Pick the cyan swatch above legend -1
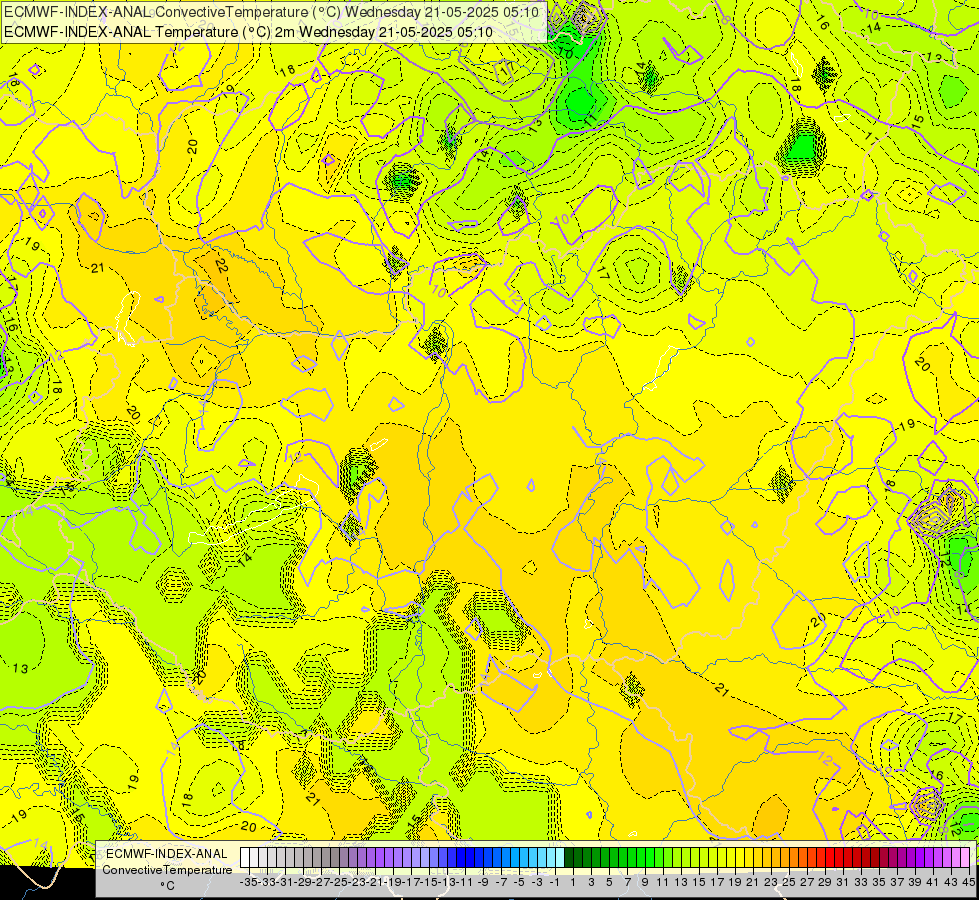 (551, 858)
